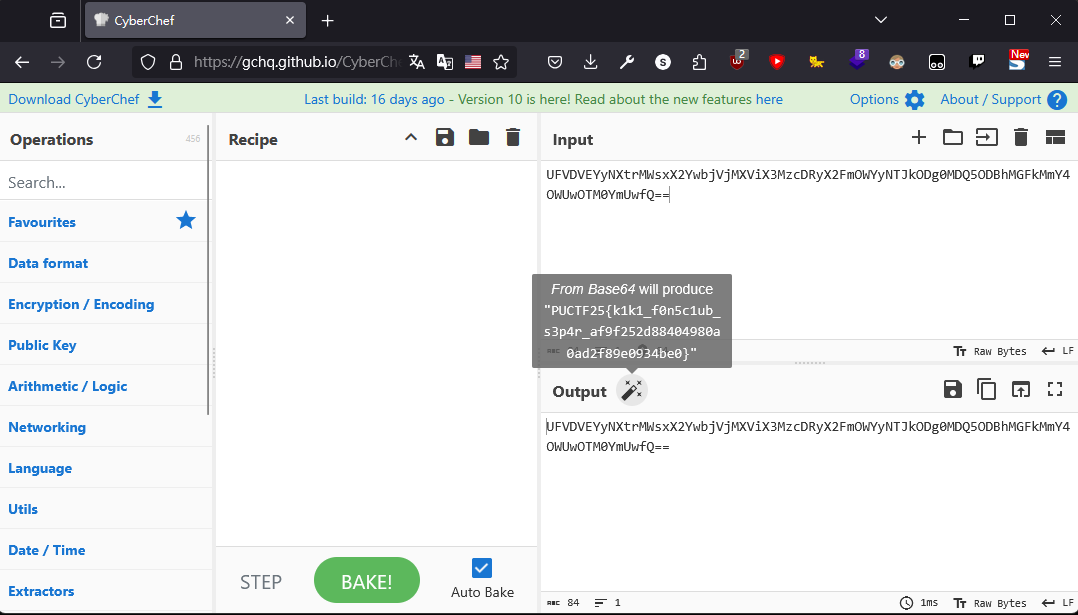The image size is (1078, 615).
Task: Open Firefox View tab overview
Action: [x=58, y=21]
